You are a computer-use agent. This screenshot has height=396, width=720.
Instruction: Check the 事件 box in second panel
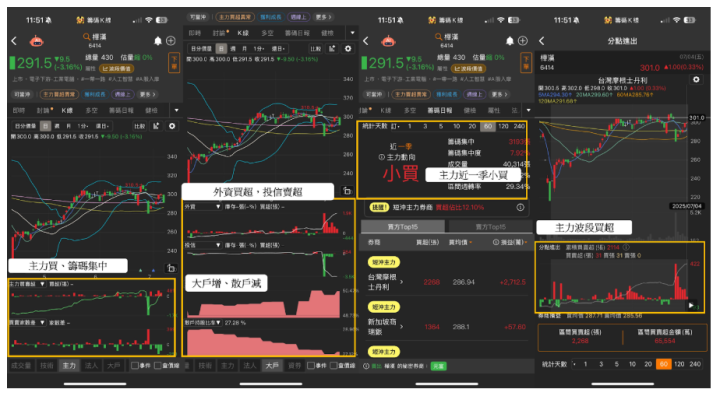pyautogui.click(x=311, y=365)
